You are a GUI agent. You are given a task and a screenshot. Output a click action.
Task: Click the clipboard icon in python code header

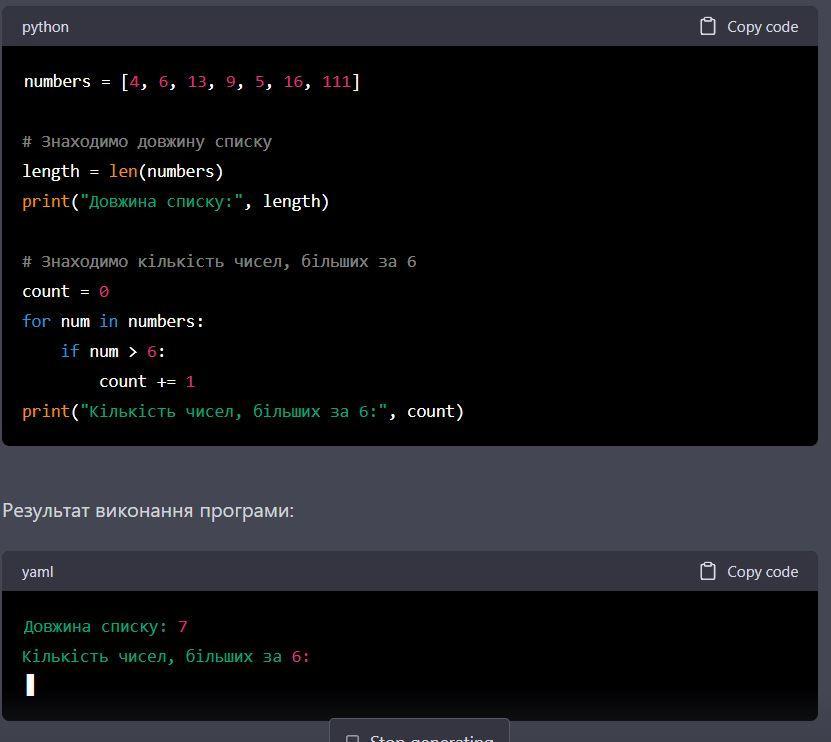[708, 26]
